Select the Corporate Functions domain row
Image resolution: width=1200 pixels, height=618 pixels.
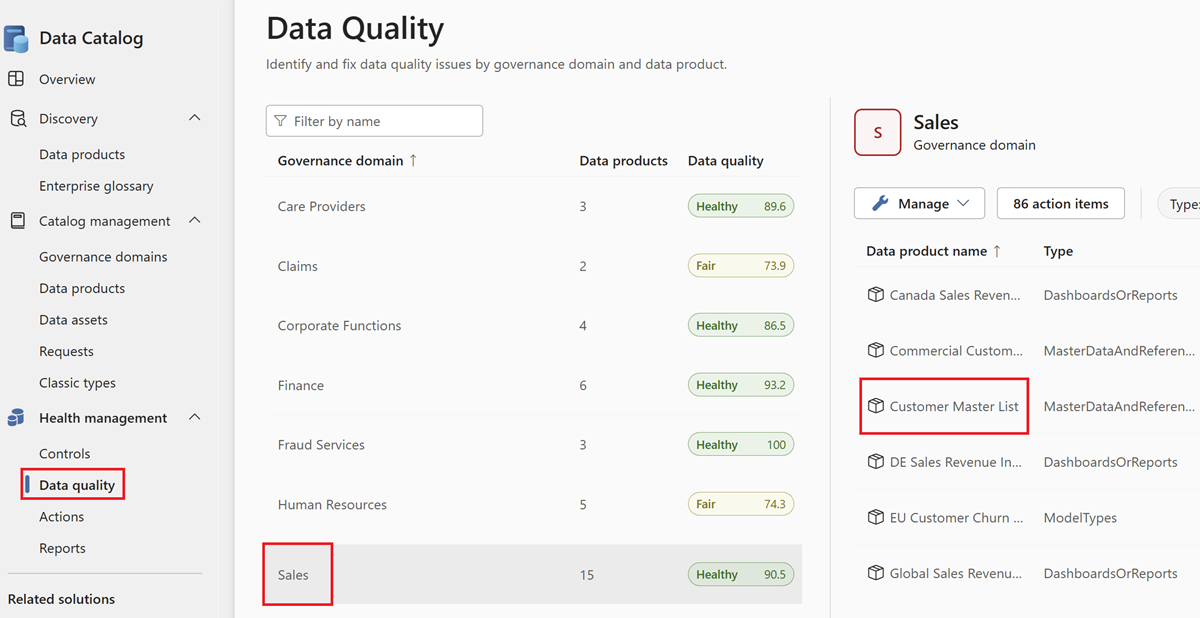[534, 325]
